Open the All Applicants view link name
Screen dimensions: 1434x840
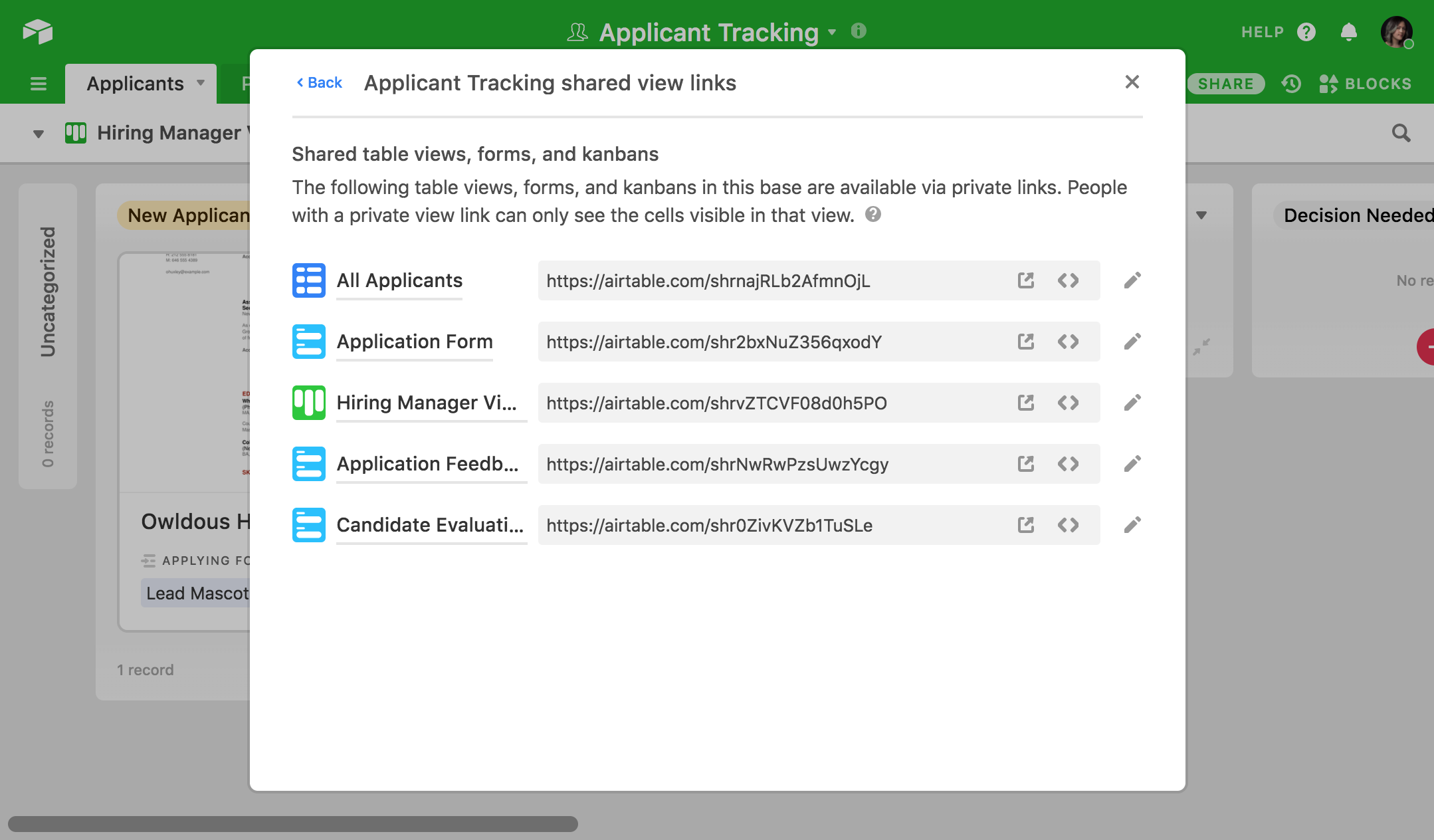tap(399, 280)
